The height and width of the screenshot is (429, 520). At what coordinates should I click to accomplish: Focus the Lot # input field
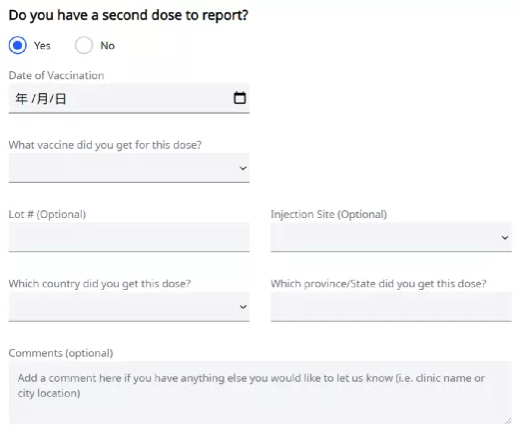(x=129, y=237)
